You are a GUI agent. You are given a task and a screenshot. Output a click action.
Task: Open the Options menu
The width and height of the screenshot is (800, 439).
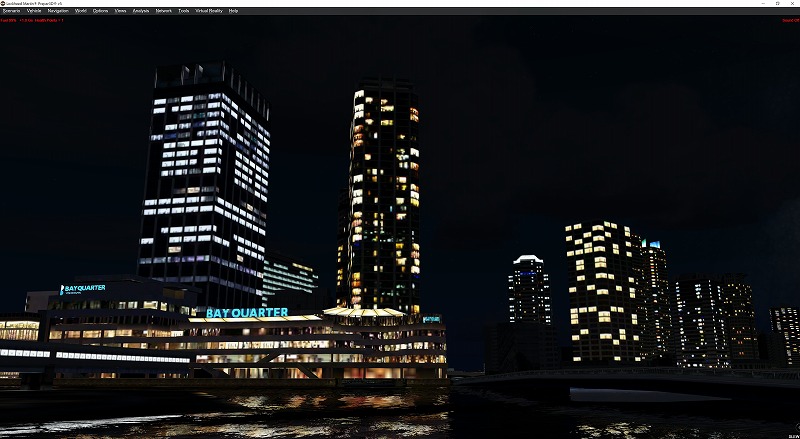[x=100, y=11]
